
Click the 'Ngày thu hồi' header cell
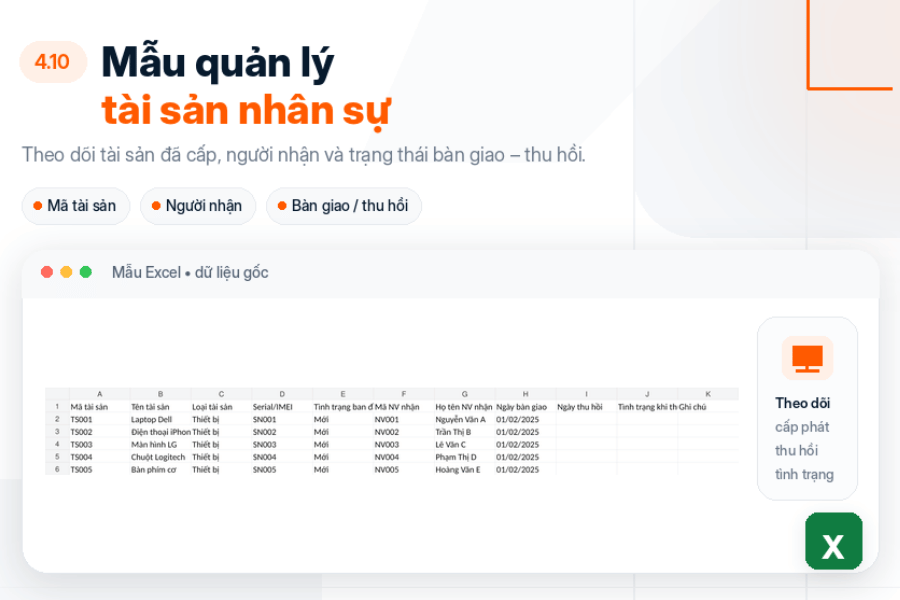[x=587, y=407]
